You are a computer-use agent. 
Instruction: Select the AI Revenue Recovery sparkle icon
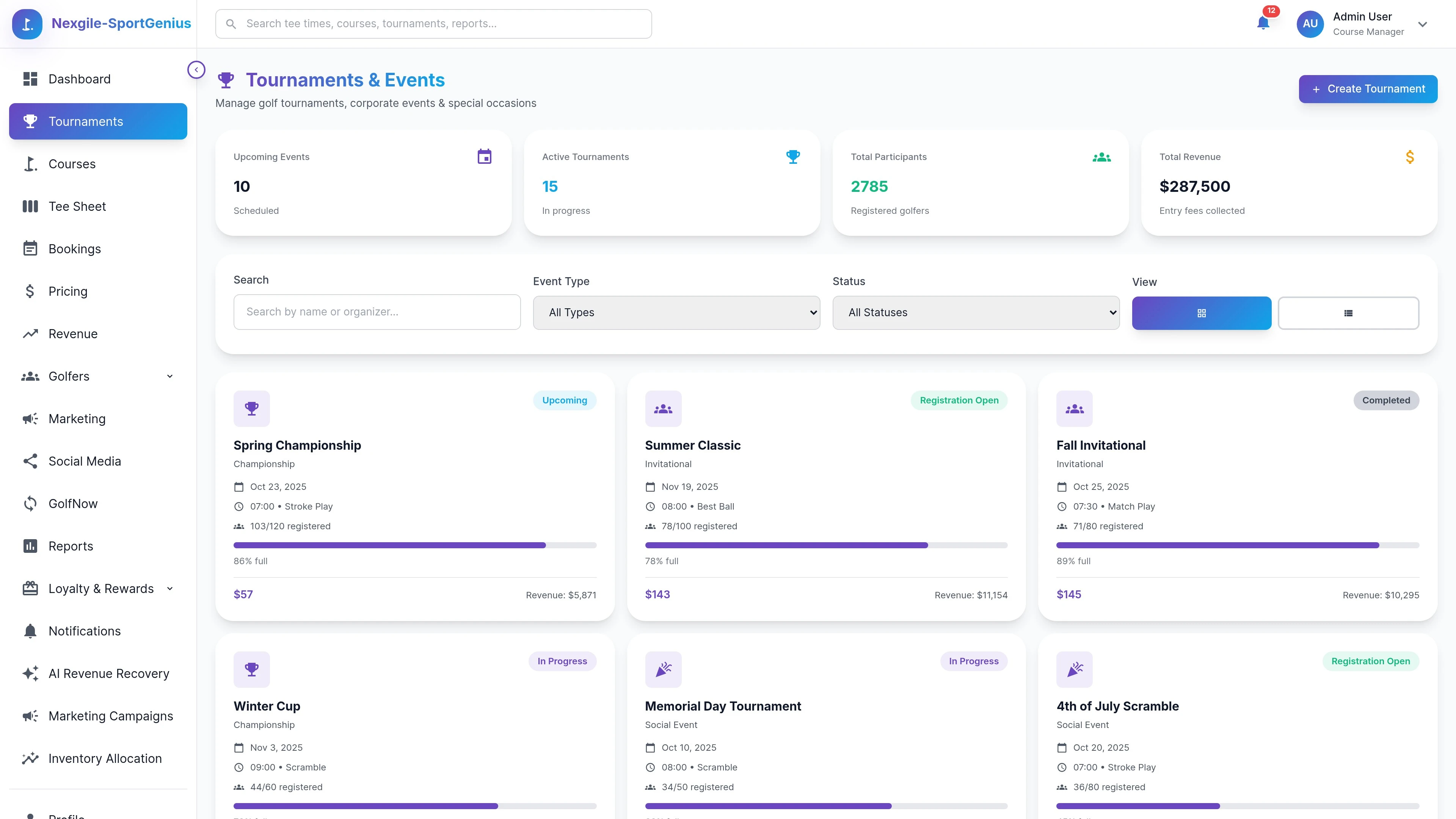coord(30,673)
